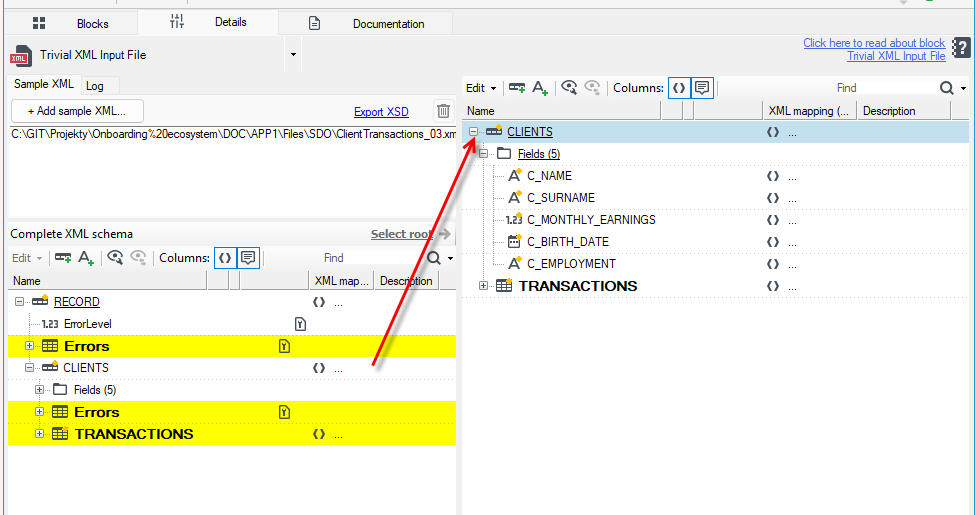Open the block help question mark icon
Viewport: 975px width, 515px height.
point(961,48)
